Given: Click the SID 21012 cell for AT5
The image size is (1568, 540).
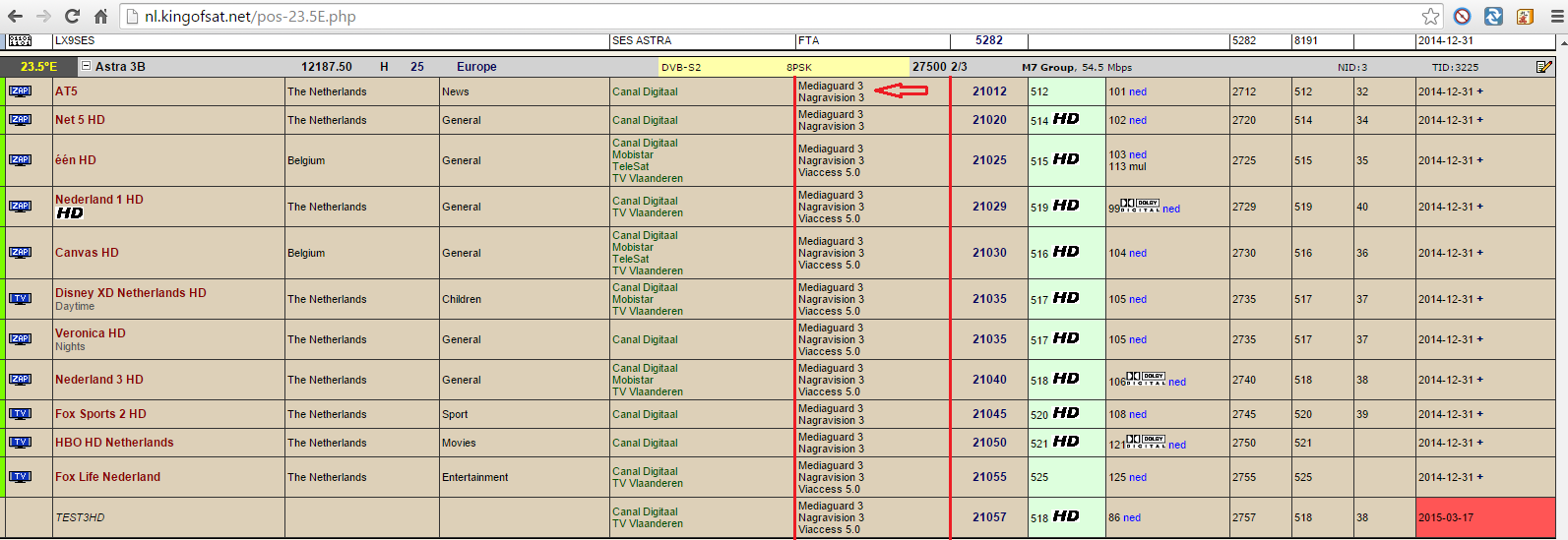Looking at the screenshot, I should (989, 91).
